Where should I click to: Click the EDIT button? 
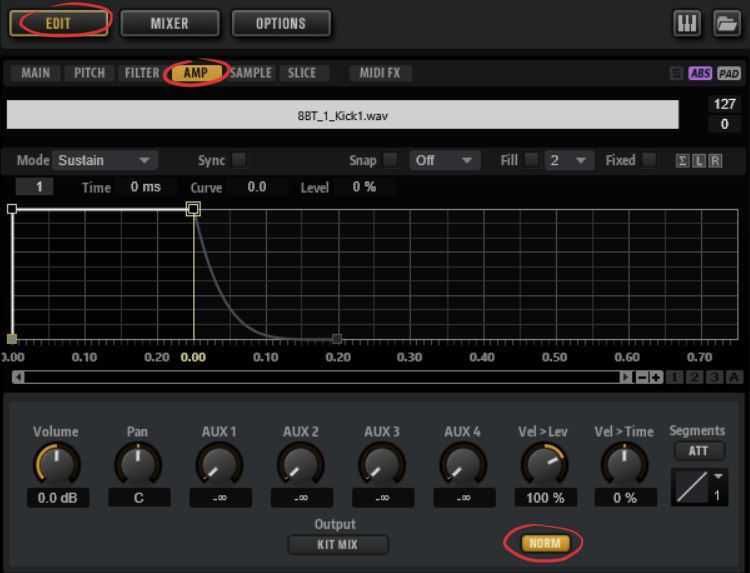[58, 23]
